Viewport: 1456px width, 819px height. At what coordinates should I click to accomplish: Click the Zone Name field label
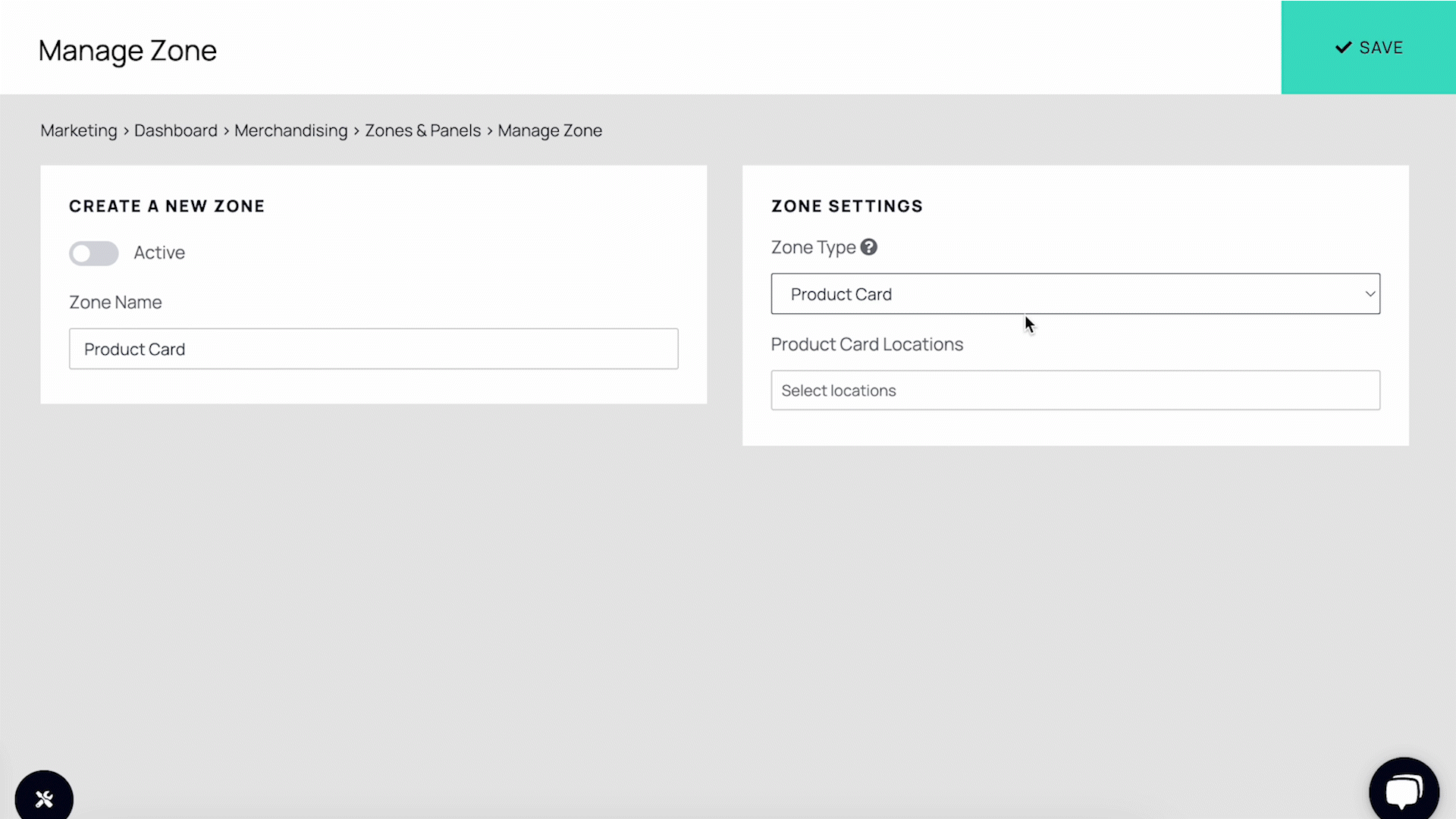click(x=115, y=303)
